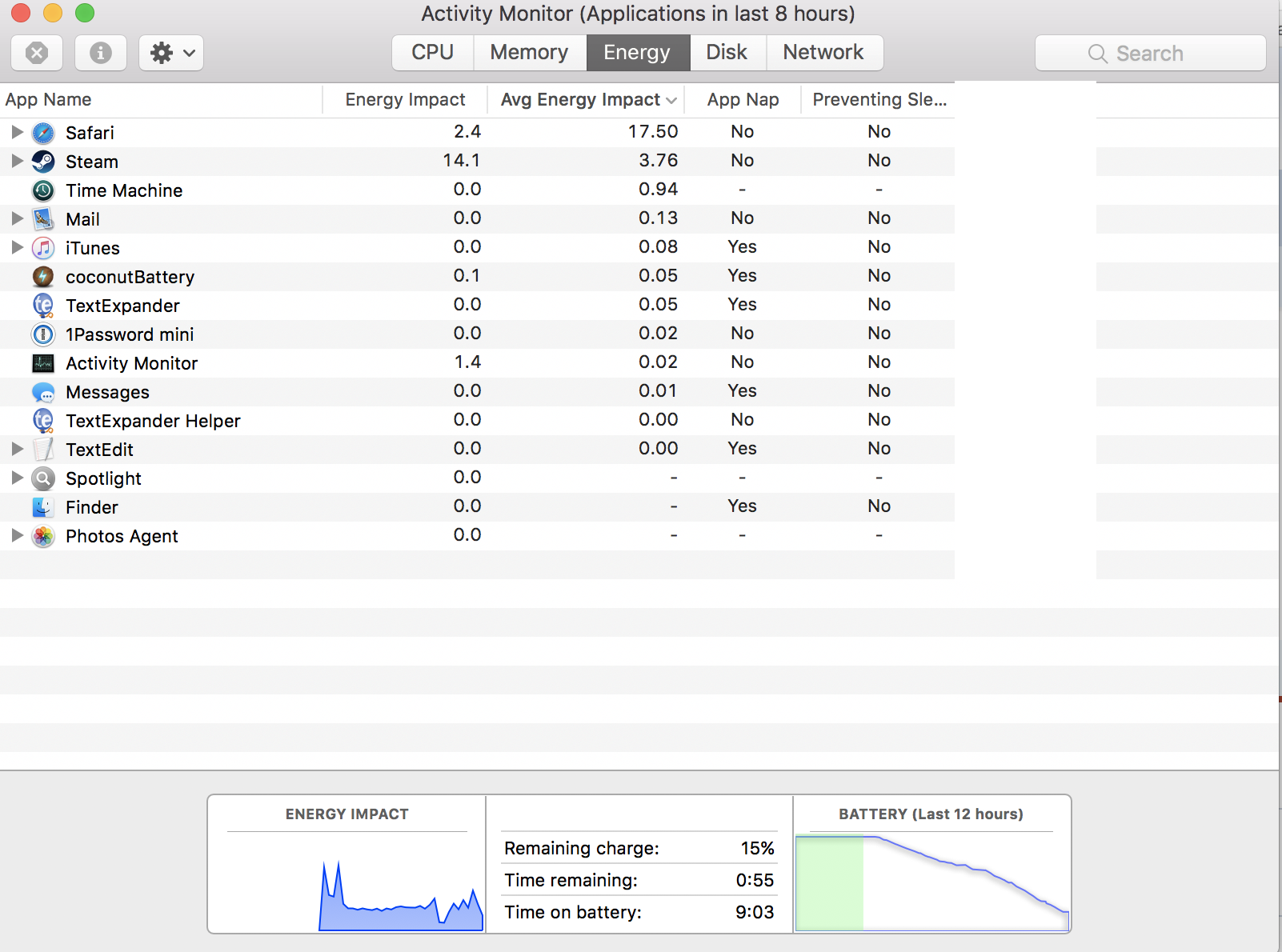Expand the iTunes process row
This screenshot has height=952, width=1282.
point(17,247)
